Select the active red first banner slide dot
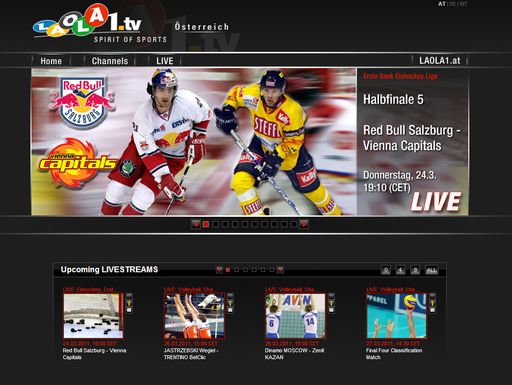Image resolution: width=512 pixels, height=385 pixels. click(x=206, y=224)
